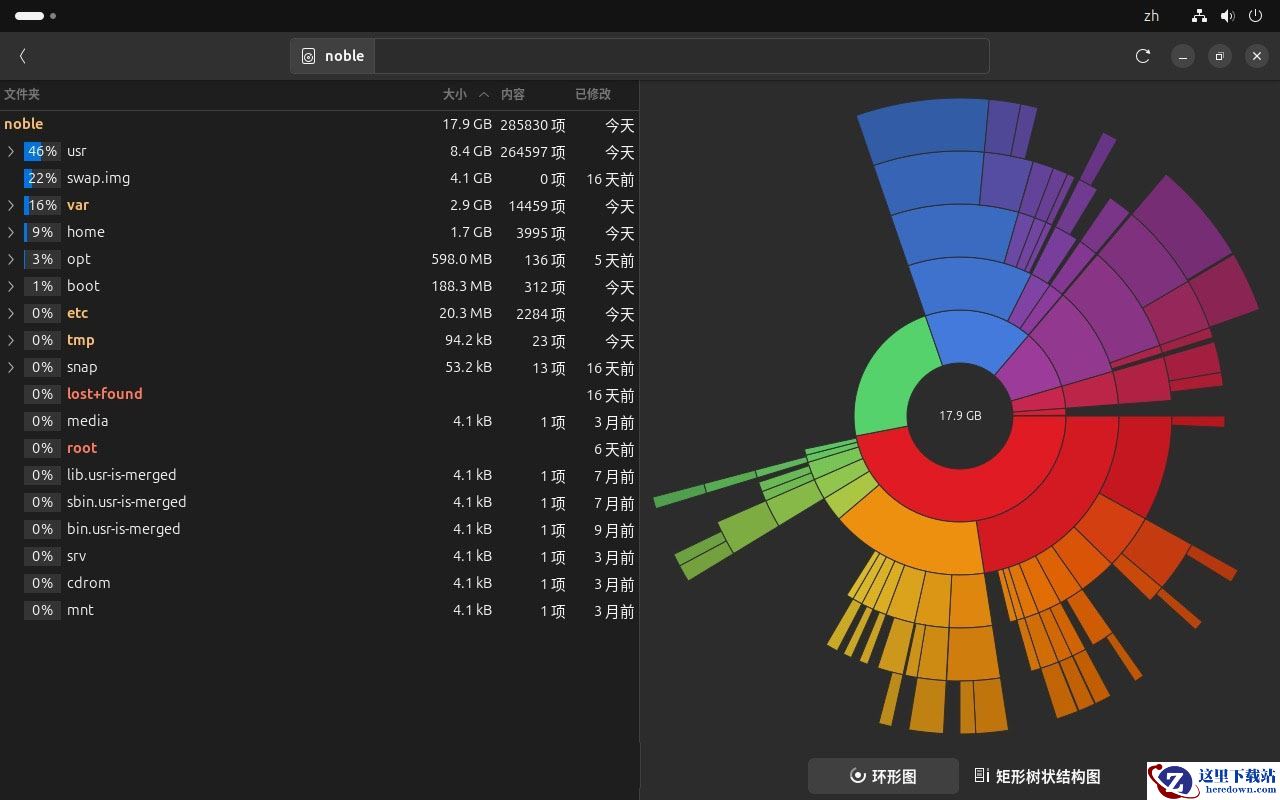Expand the tmp folder
The image size is (1280, 800).
pos(11,340)
